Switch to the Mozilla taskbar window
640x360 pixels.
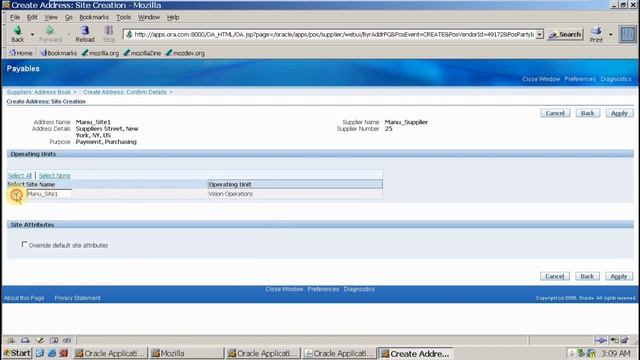[187, 353]
